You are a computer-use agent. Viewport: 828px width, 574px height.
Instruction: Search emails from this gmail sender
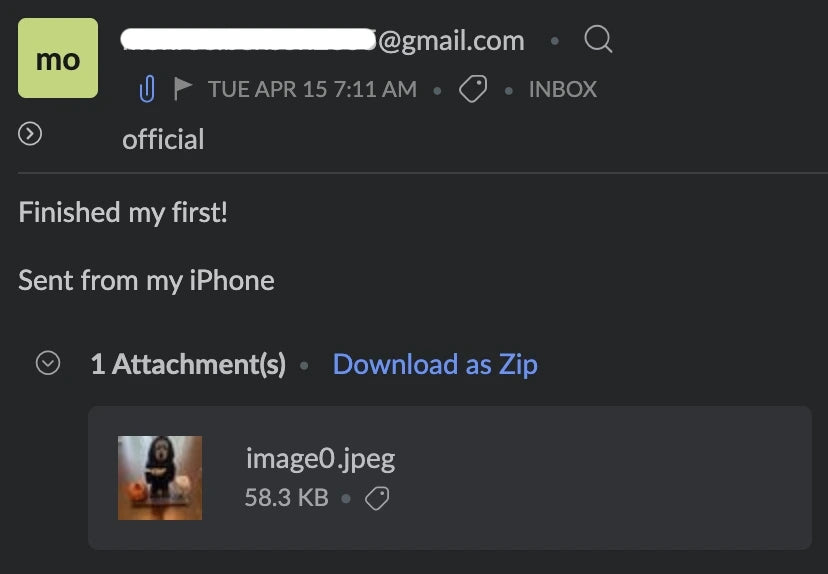pyautogui.click(x=598, y=40)
